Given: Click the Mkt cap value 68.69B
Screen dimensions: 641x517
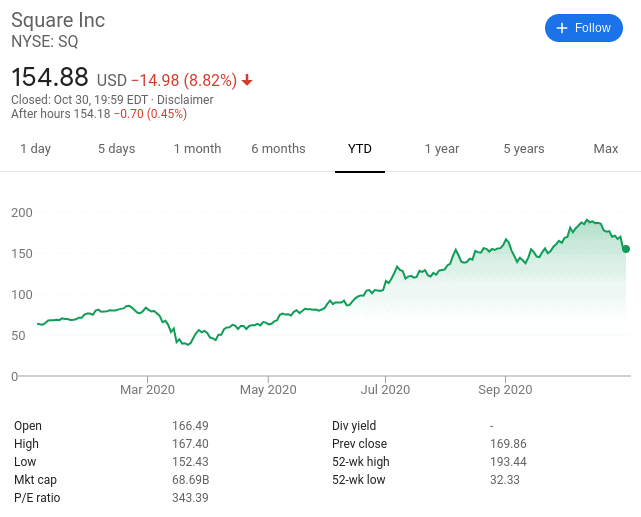Looking at the screenshot, I should click(191, 479).
